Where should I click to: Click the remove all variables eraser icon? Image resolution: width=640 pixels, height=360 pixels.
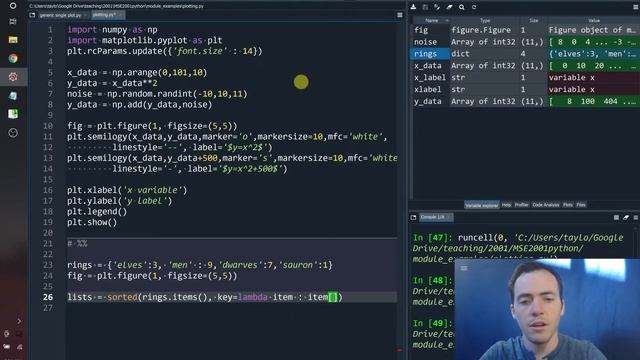click(449, 7)
